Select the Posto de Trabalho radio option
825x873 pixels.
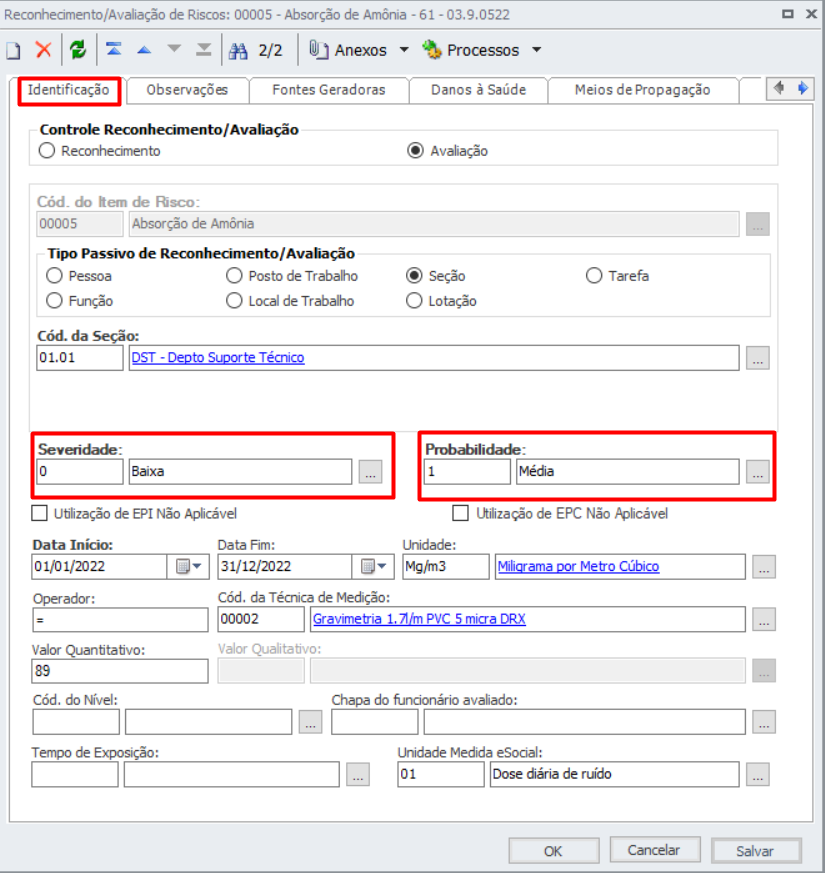pos(234,276)
